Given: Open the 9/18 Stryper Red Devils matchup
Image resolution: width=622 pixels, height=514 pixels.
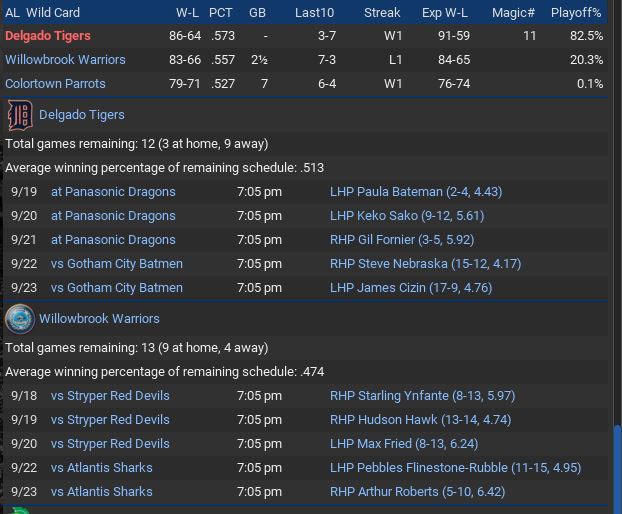Looking at the screenshot, I should (110, 396).
